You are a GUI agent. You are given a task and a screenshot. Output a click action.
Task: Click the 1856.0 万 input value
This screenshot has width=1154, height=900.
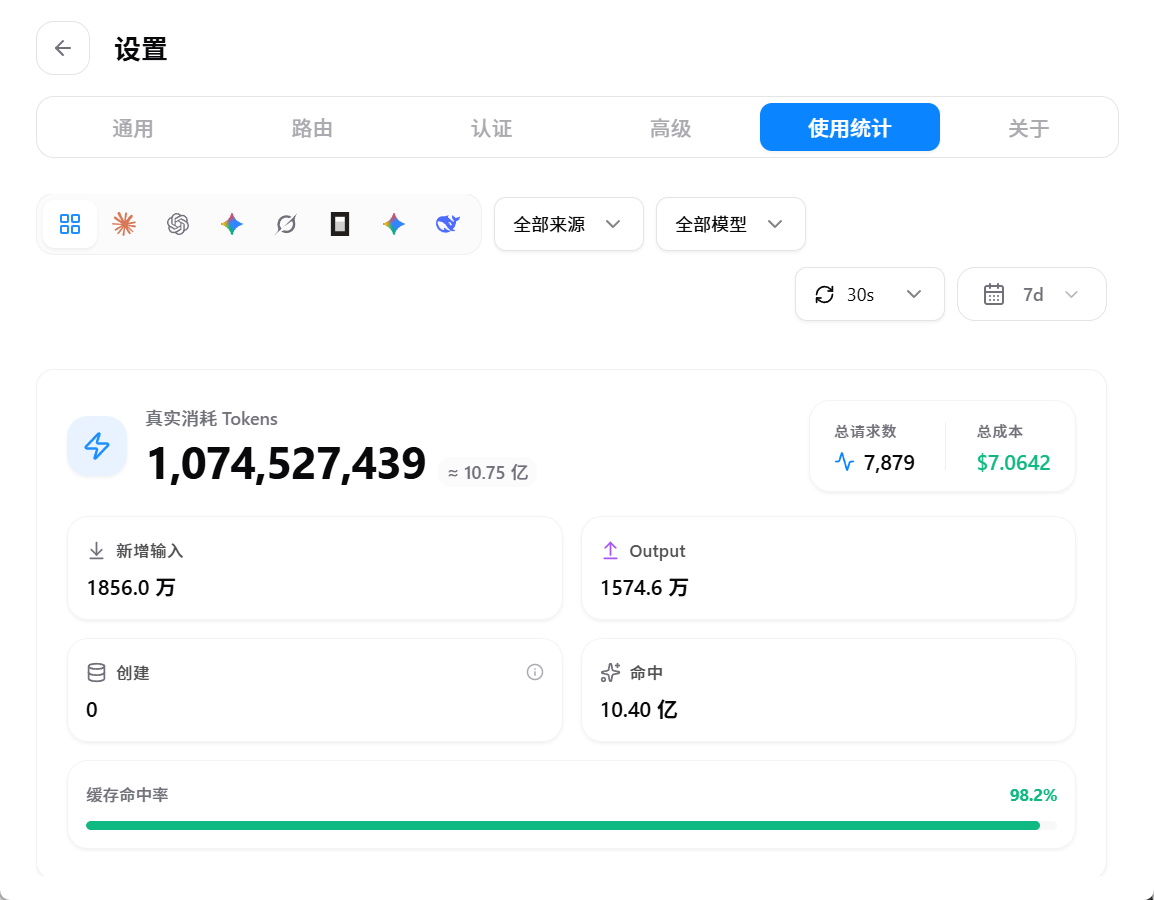(x=131, y=587)
